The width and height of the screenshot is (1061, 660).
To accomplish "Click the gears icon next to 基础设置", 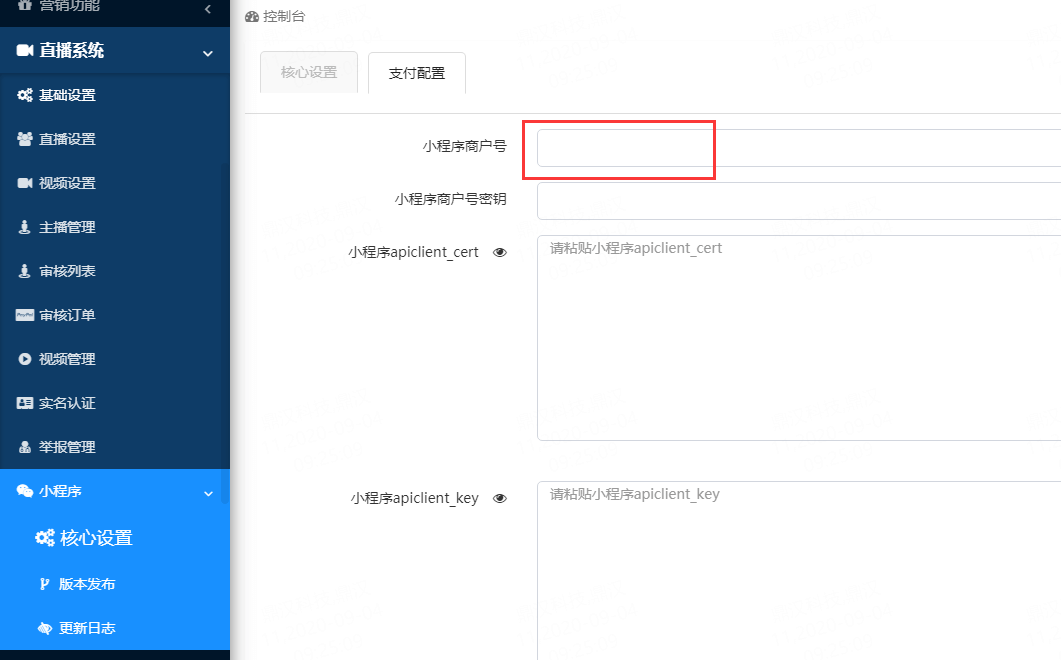I will click(x=25, y=95).
